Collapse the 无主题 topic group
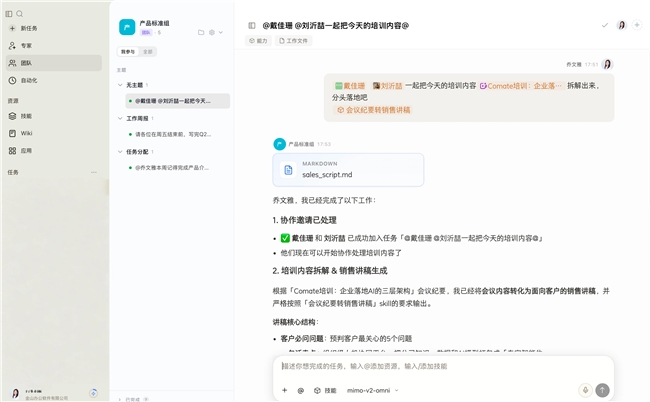The width and height of the screenshot is (650, 402). point(120,85)
